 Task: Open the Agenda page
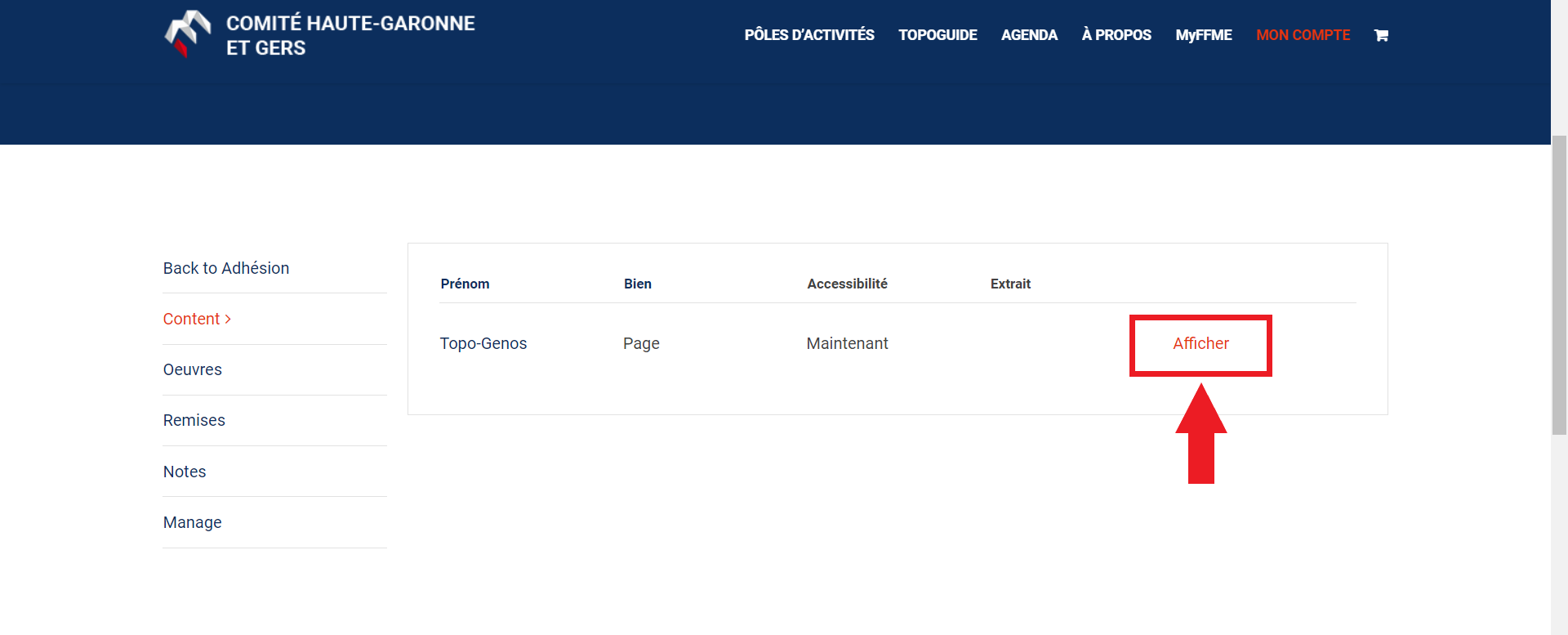pos(1029,35)
